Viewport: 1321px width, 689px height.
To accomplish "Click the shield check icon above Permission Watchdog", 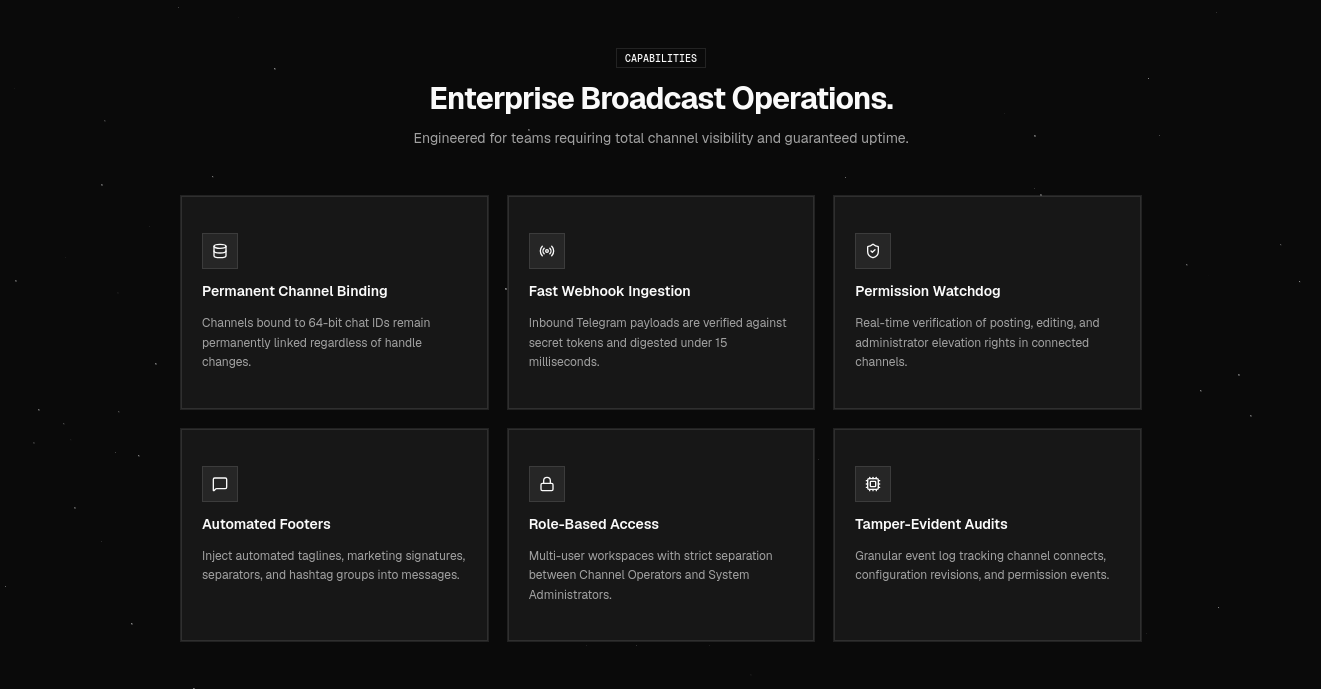I will coord(873,251).
